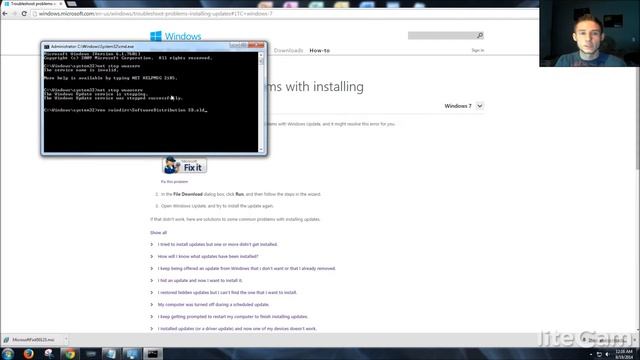Expand 'I keep being offered an update' topic
The width and height of the screenshot is (640, 360).
[247, 268]
